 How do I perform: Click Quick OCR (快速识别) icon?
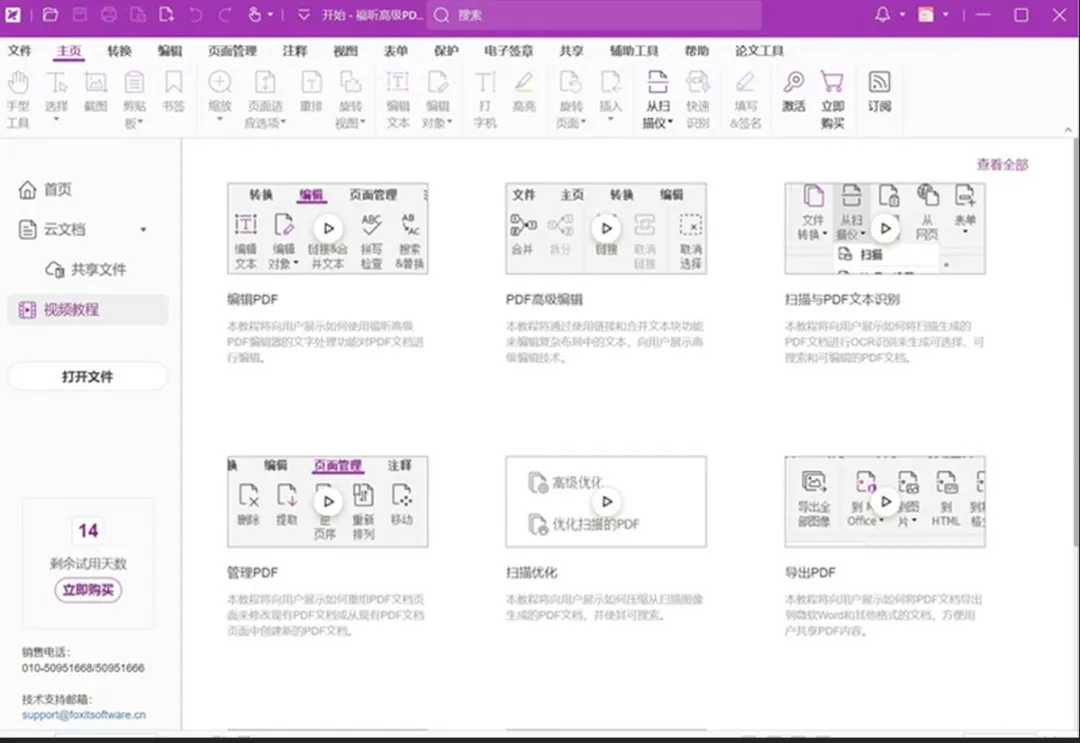click(698, 83)
